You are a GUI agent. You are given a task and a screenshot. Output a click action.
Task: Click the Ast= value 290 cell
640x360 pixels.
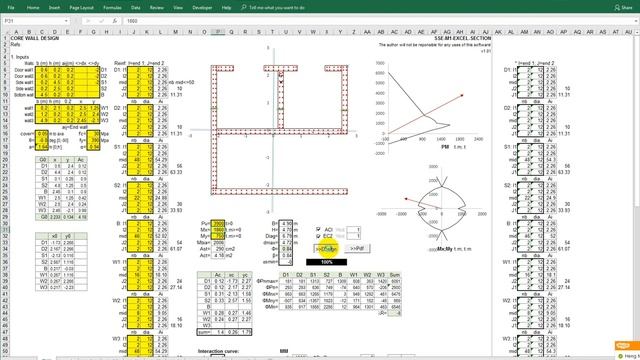218,249
